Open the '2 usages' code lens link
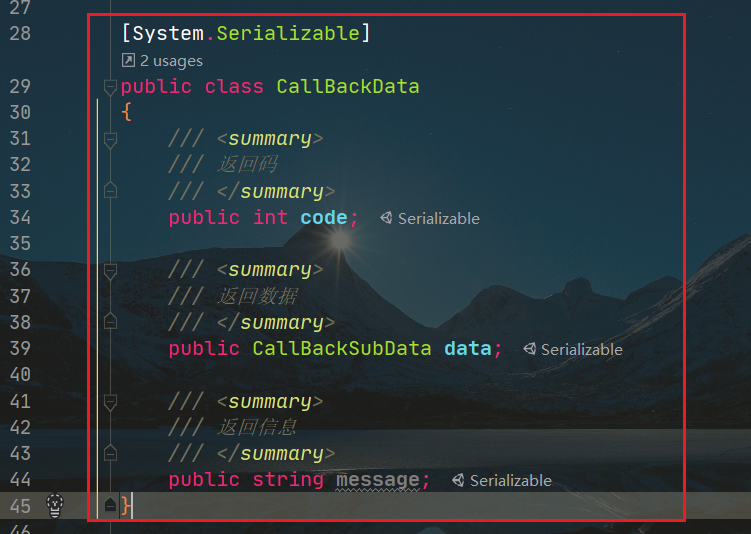The image size is (751, 534). (171, 61)
